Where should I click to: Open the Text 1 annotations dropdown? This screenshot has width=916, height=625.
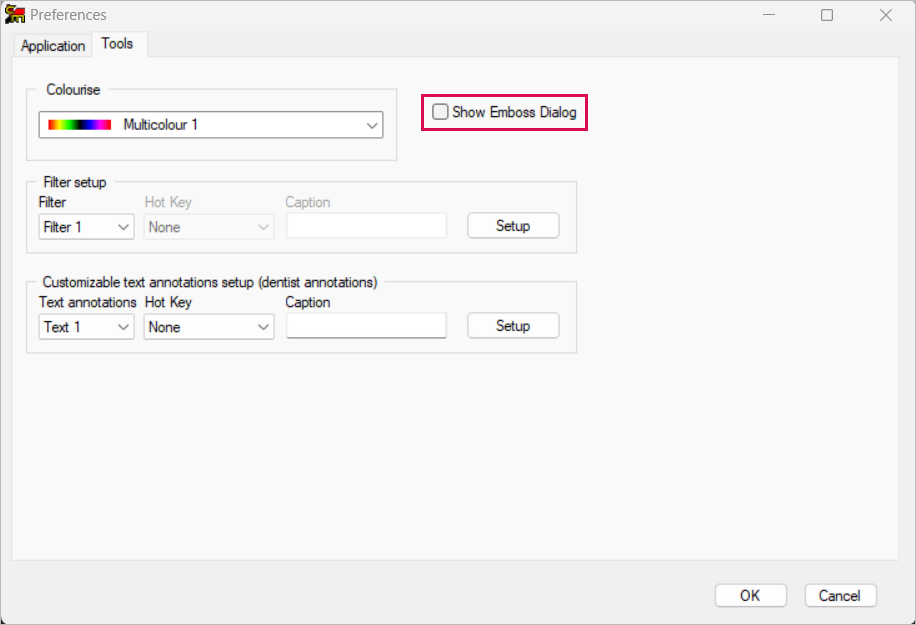87,327
